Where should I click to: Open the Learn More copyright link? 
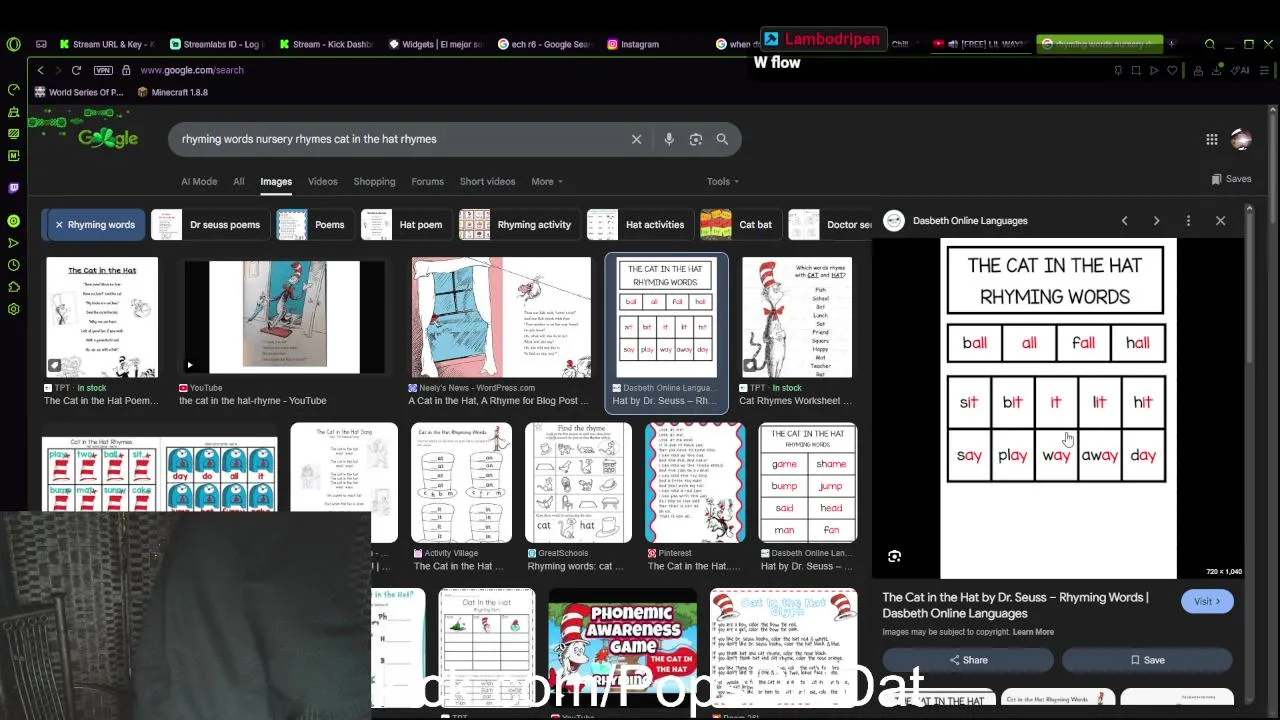tap(1033, 632)
